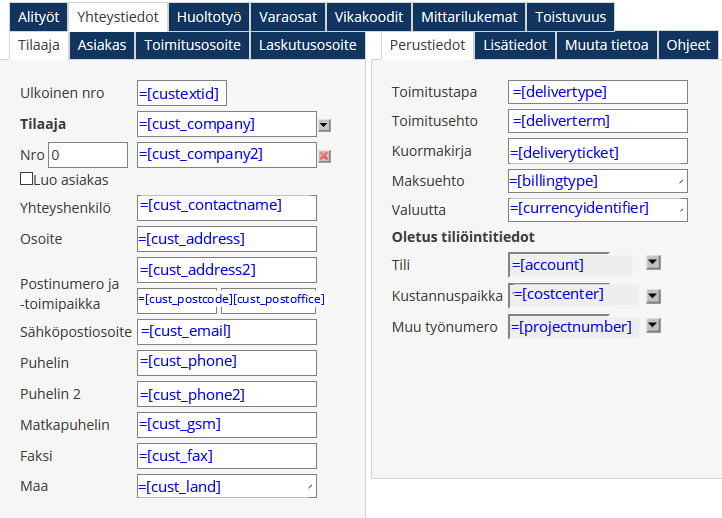Image resolution: width=722 pixels, height=518 pixels.
Task: Click the Toimitustapa delivery type field
Action: [x=598, y=92]
